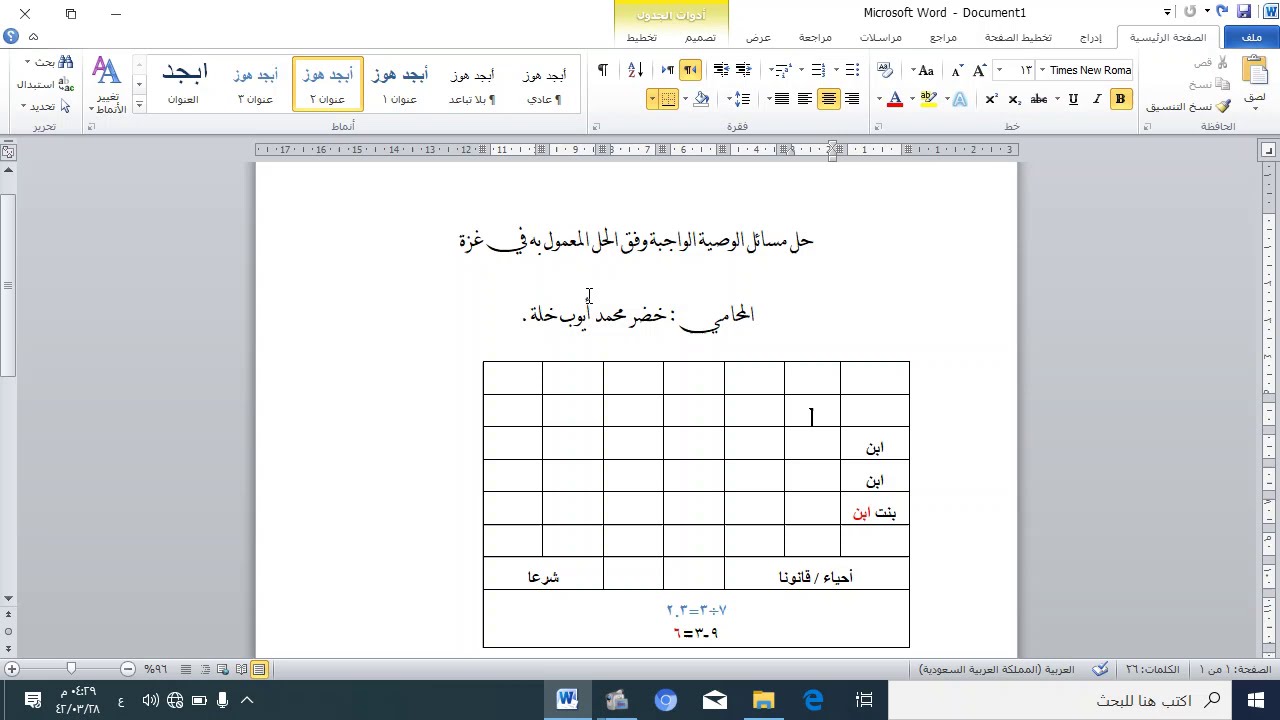Switch to Full Screen Reading view
1280x720 pixels.
click(x=241, y=669)
